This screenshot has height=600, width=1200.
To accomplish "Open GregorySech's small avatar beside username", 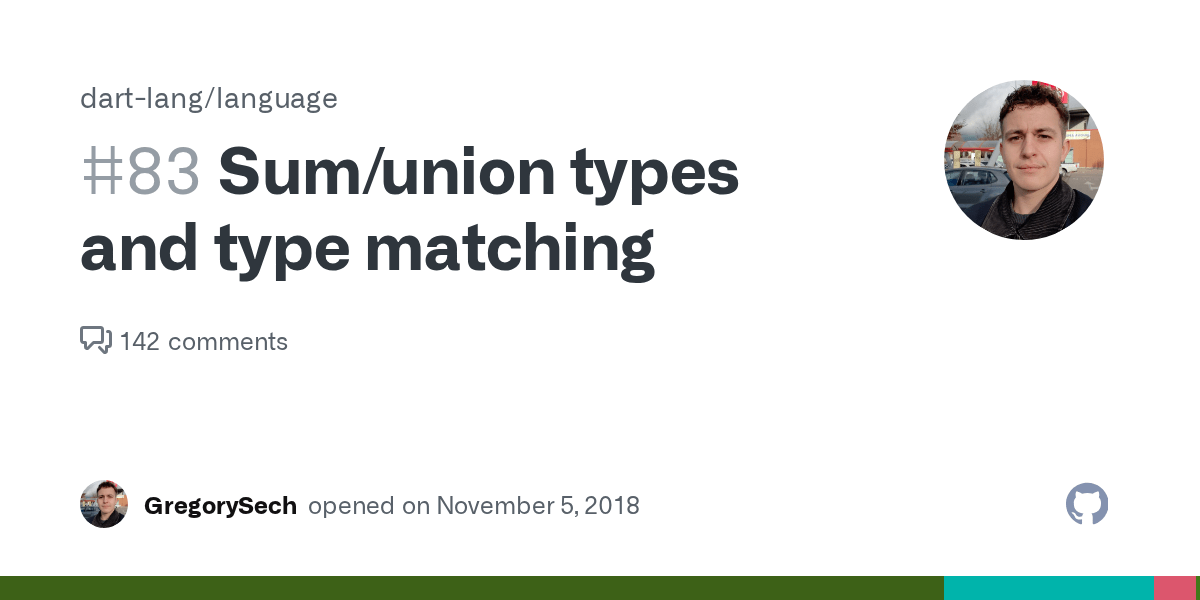I will click(x=104, y=504).
